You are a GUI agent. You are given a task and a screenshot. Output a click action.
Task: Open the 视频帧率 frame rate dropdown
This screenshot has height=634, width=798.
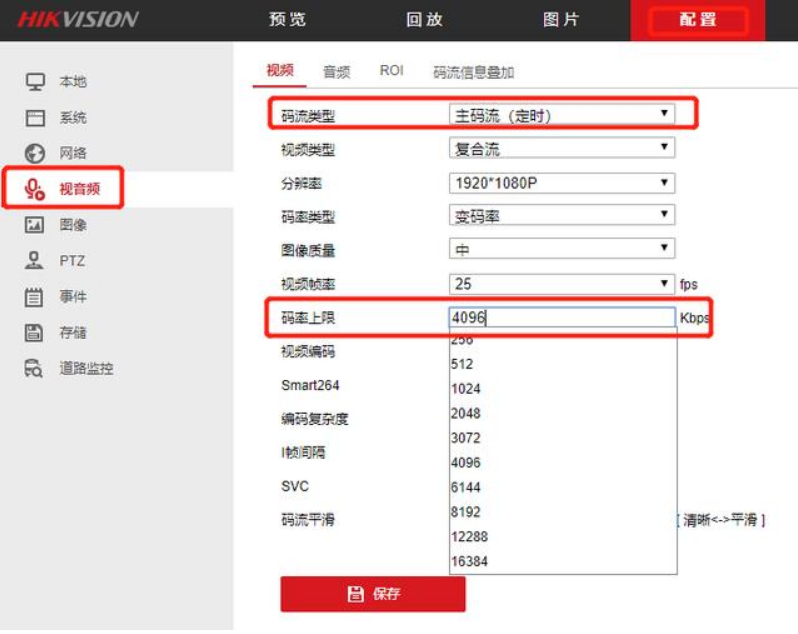pos(561,284)
